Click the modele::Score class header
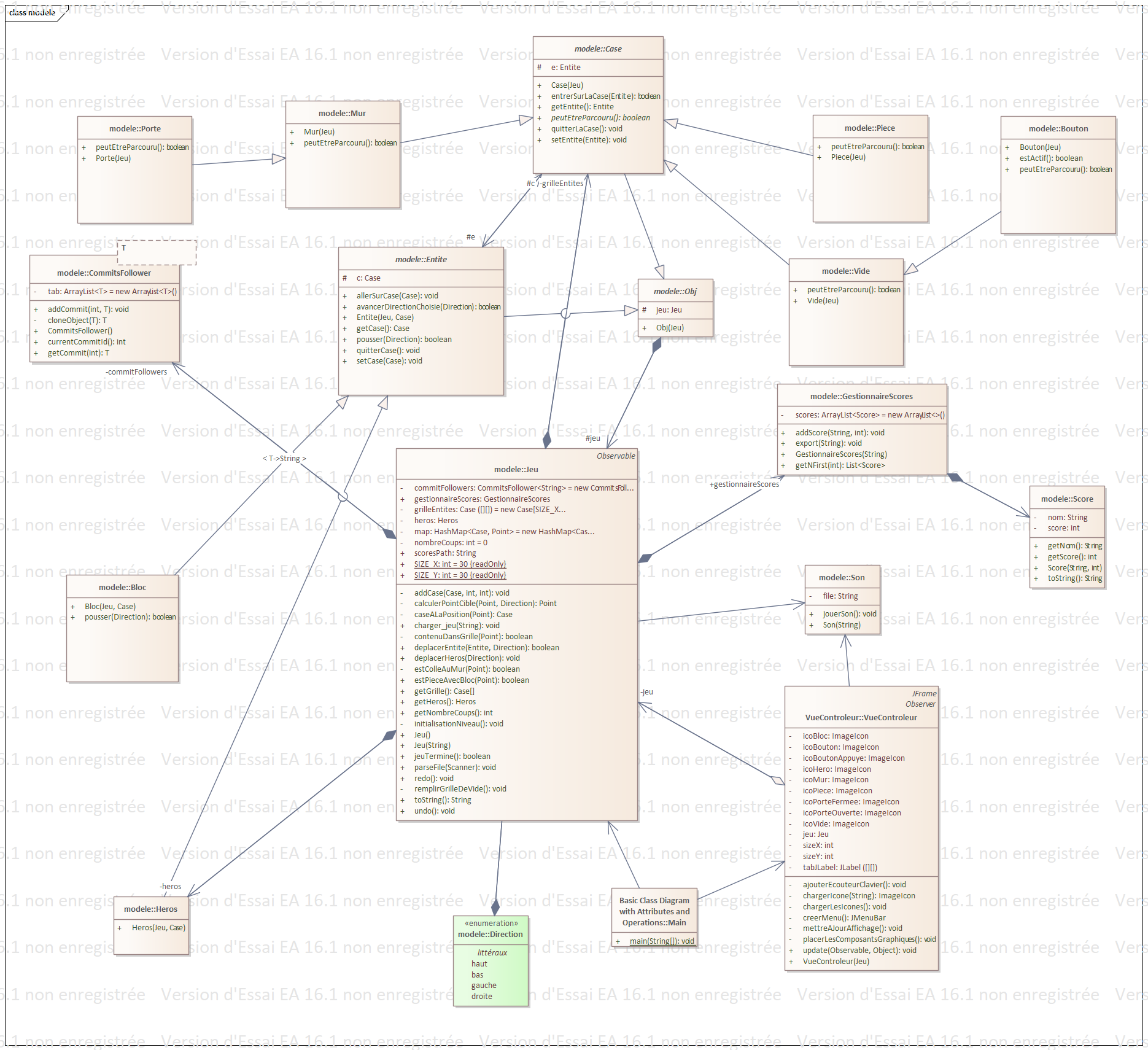This screenshot has height=1050, width=1148. [1066, 499]
